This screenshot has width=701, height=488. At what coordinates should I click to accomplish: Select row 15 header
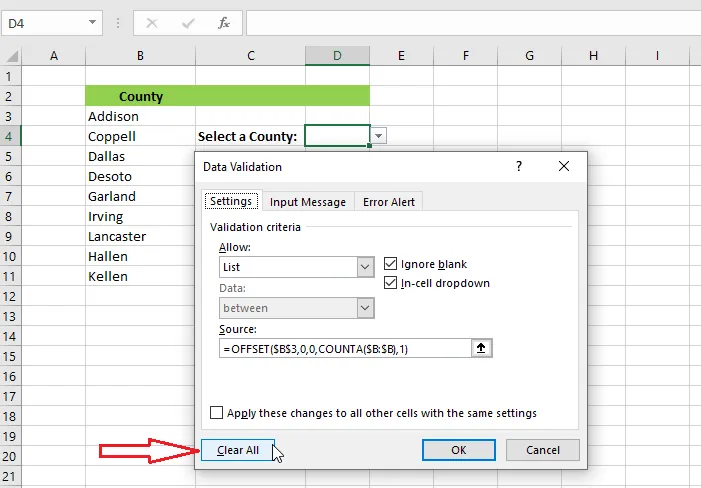(10, 356)
